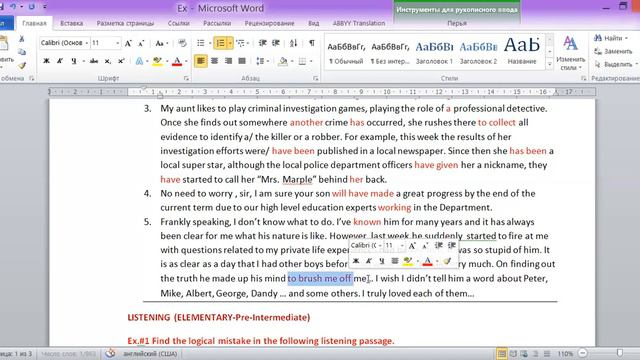Open borders dropdown in paragraph group

(311, 61)
